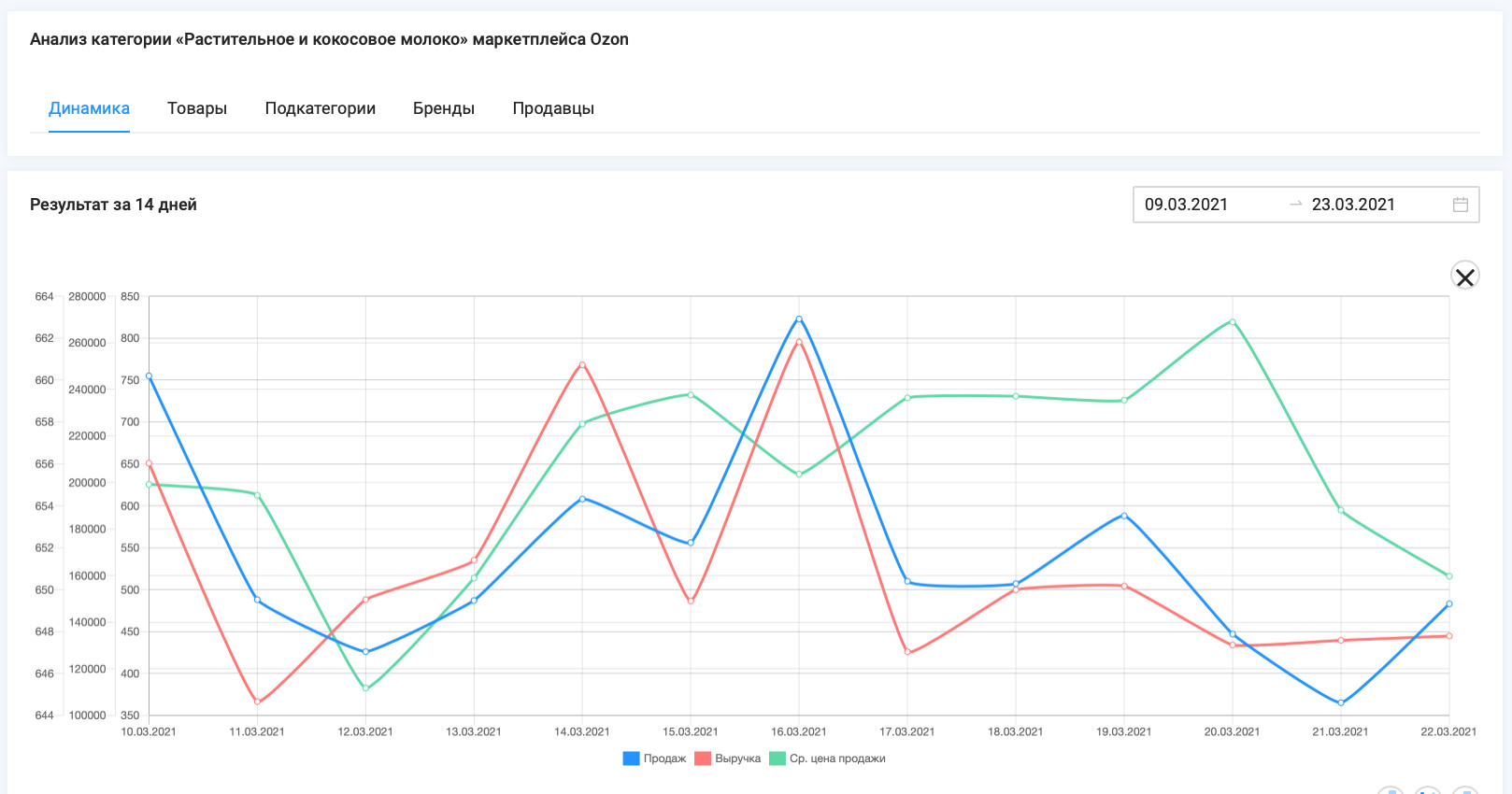Click the page title mentioning маркетплейса Ozon

(x=329, y=39)
